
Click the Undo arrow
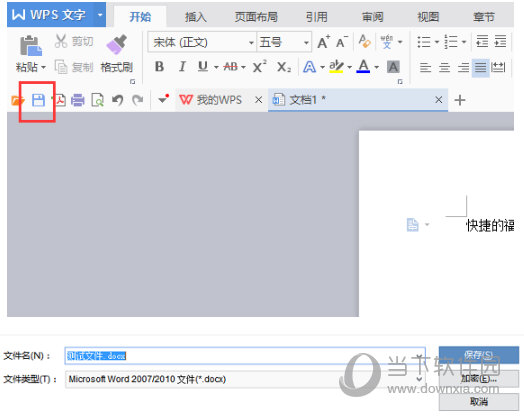click(118, 100)
